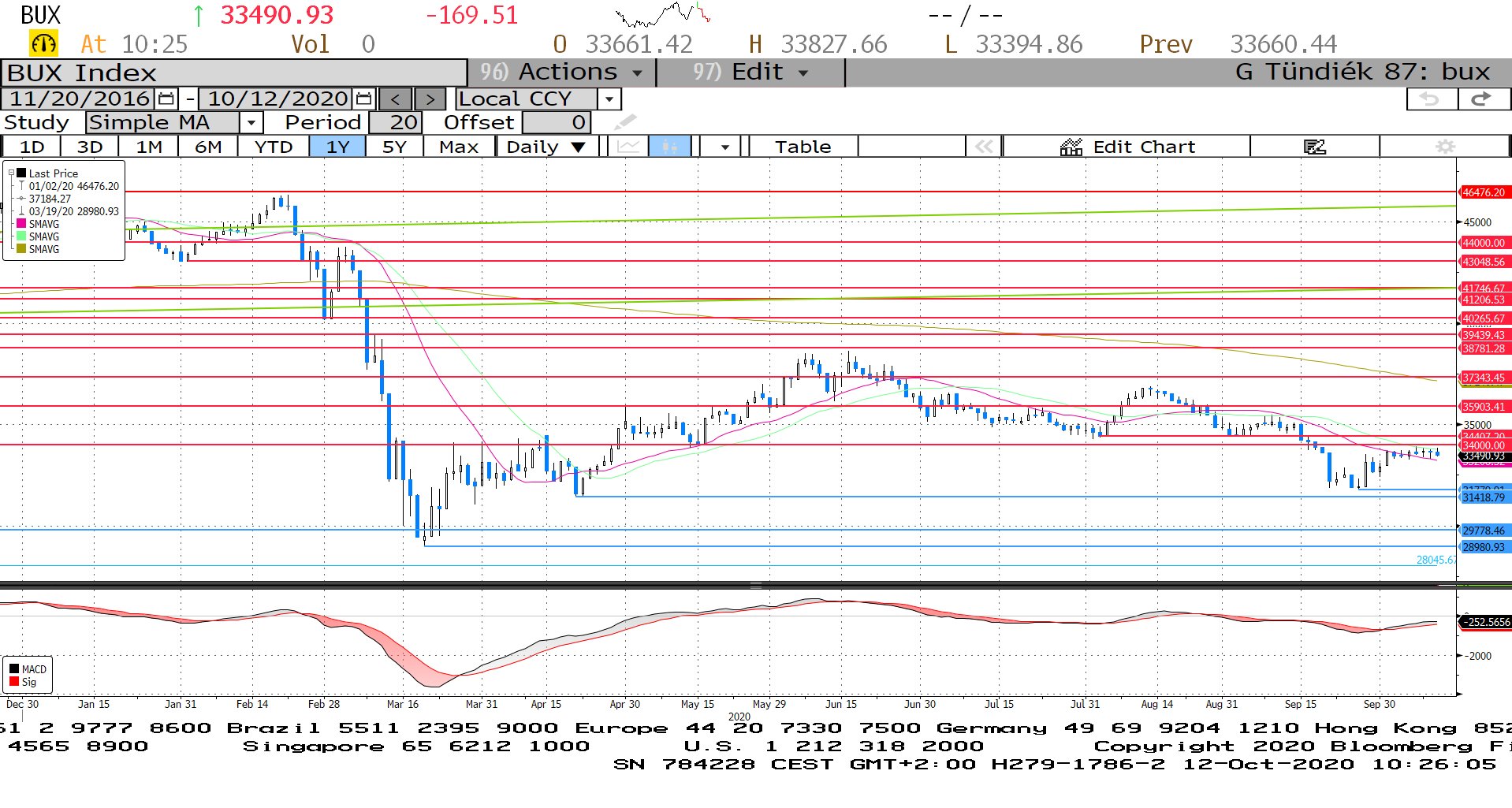Click the pencil edit study icon
This screenshot has width=1512, height=808.
(x=625, y=122)
